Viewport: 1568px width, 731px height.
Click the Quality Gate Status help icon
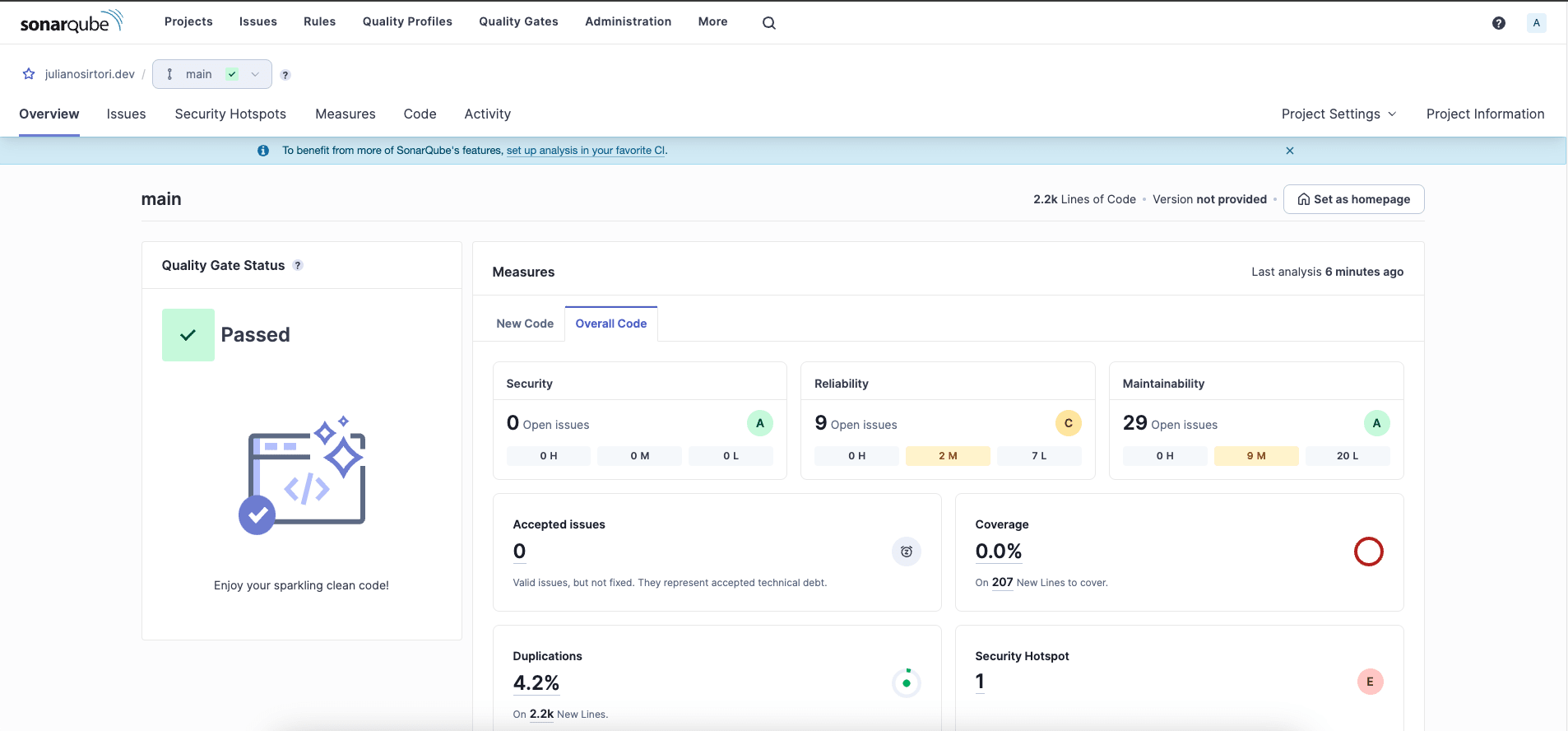(298, 265)
